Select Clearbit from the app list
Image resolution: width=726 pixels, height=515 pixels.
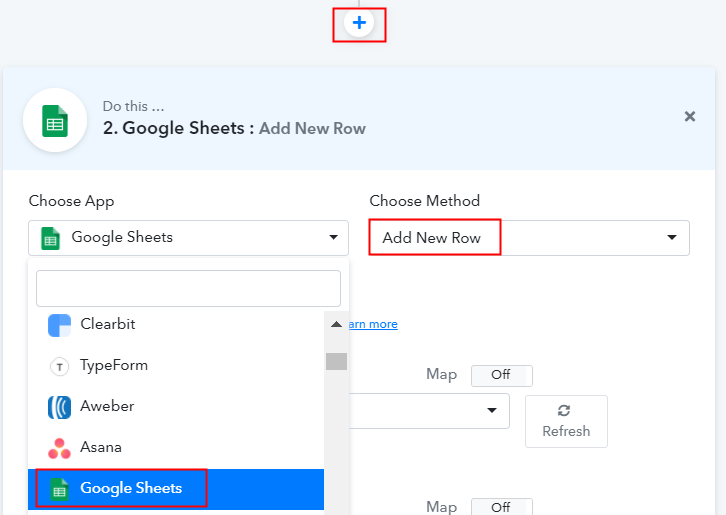coord(108,324)
